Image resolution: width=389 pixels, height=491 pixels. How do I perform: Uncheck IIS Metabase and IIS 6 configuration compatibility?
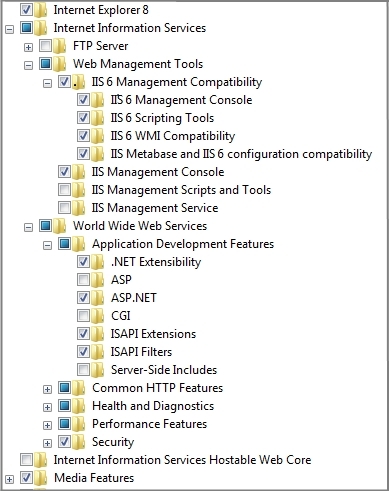coord(83,154)
